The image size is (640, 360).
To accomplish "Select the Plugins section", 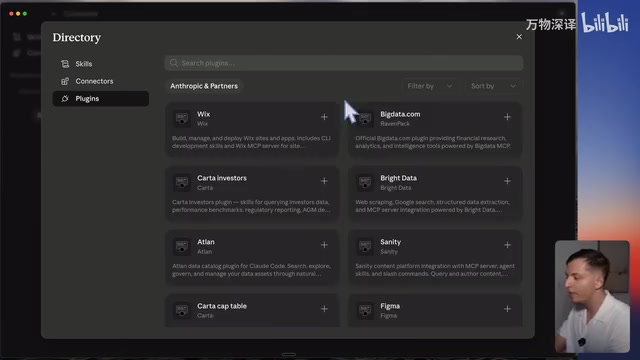I will click(100, 99).
